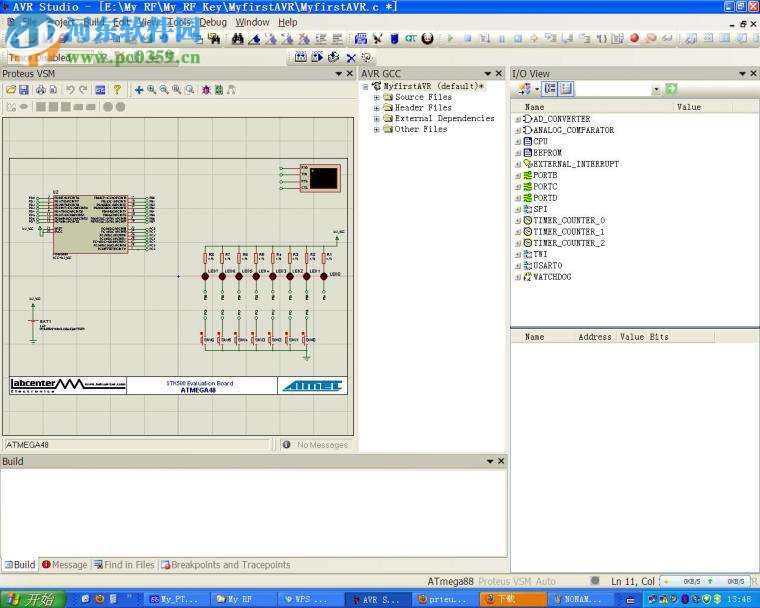
Task: Open the Build panel dropdown arrow
Action: pyautogui.click(x=490, y=461)
